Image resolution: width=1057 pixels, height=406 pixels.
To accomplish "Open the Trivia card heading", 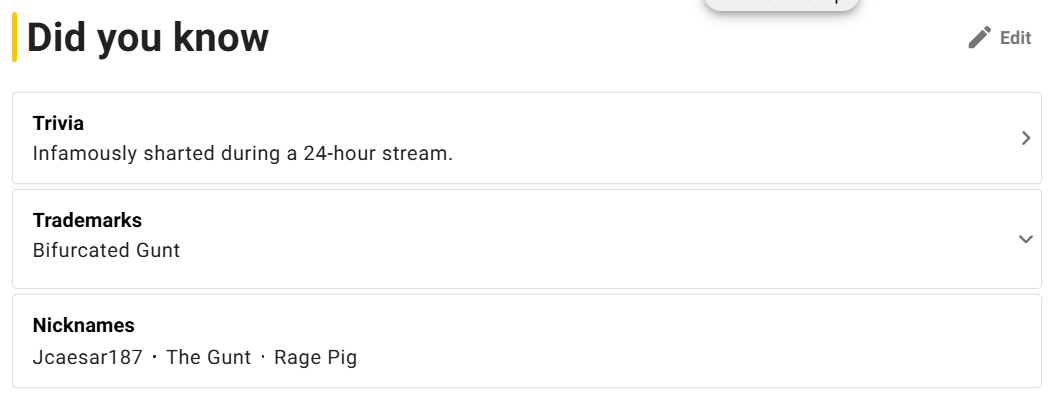I will point(58,123).
